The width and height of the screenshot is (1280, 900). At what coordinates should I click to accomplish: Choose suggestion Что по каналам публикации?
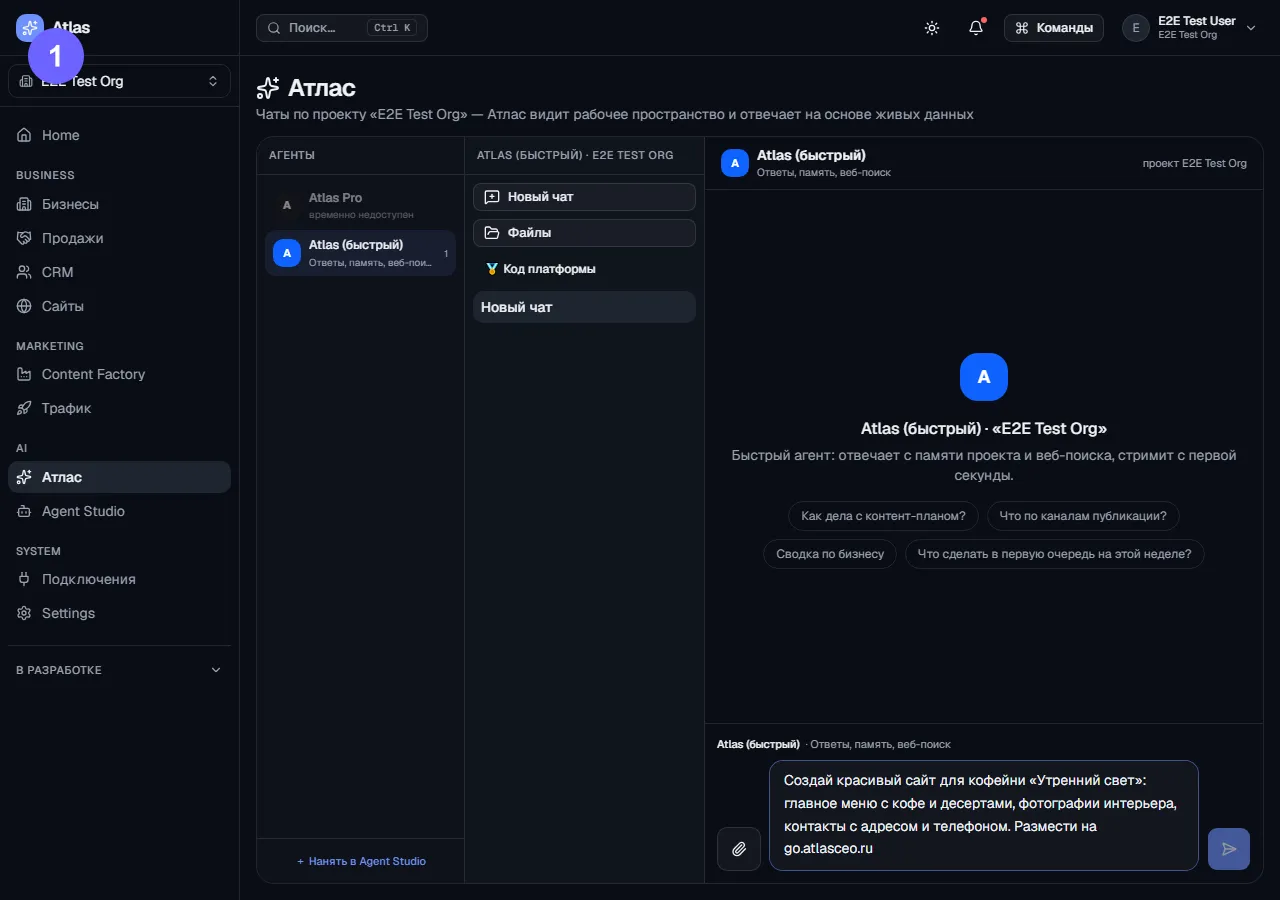coord(1083,516)
